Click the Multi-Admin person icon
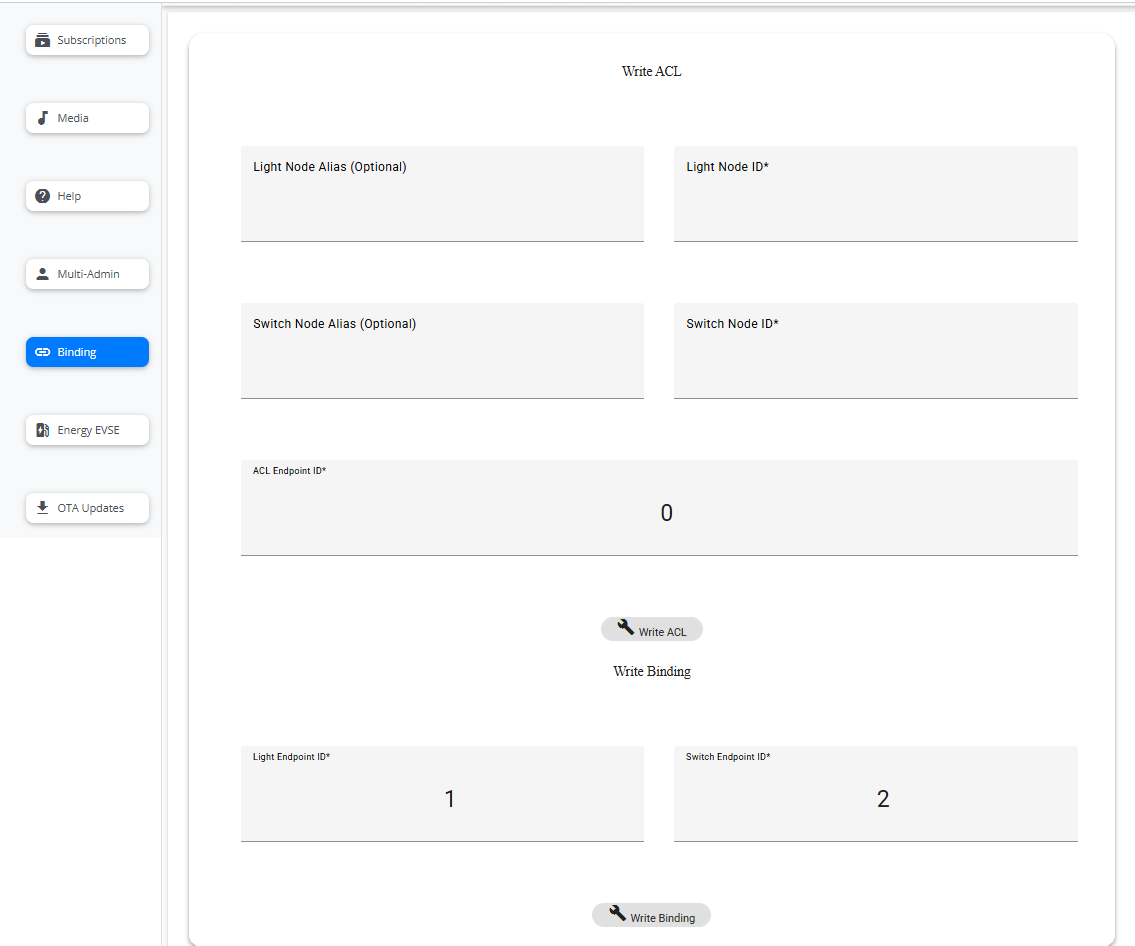Screen dimensions: 1135x946 42,274
